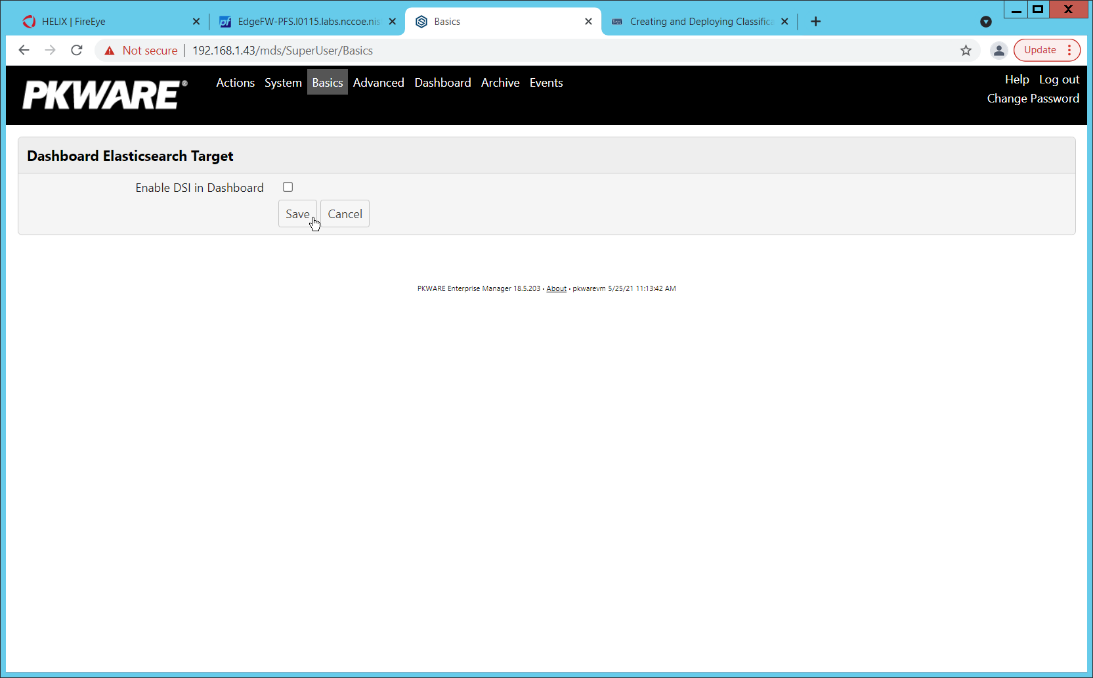The height and width of the screenshot is (678, 1093).
Task: Reload the page with the refresh icon
Action: pyautogui.click(x=76, y=50)
